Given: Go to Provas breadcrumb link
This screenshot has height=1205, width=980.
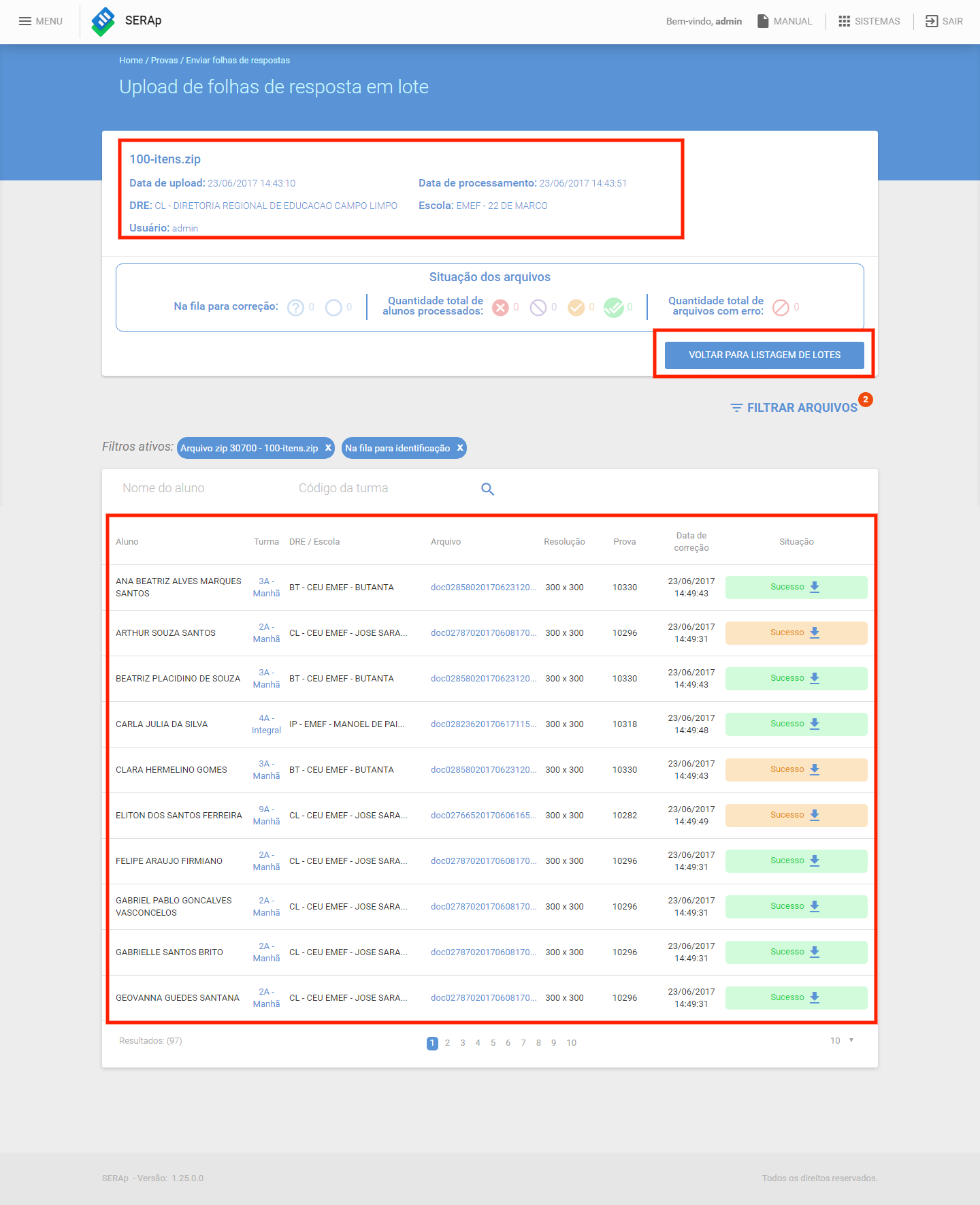Looking at the screenshot, I should pos(164,61).
